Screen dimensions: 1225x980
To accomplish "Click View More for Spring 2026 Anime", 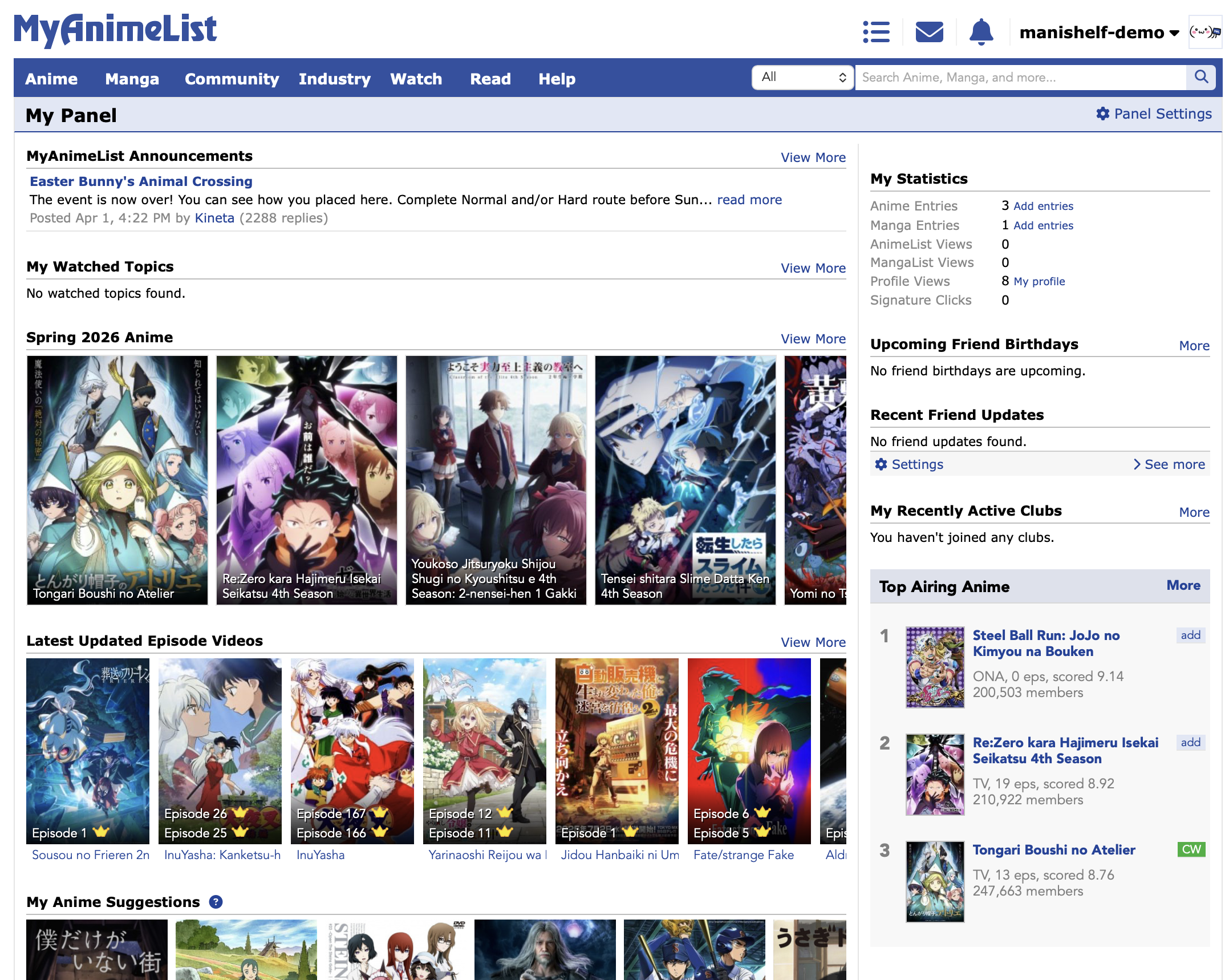I will click(x=813, y=339).
